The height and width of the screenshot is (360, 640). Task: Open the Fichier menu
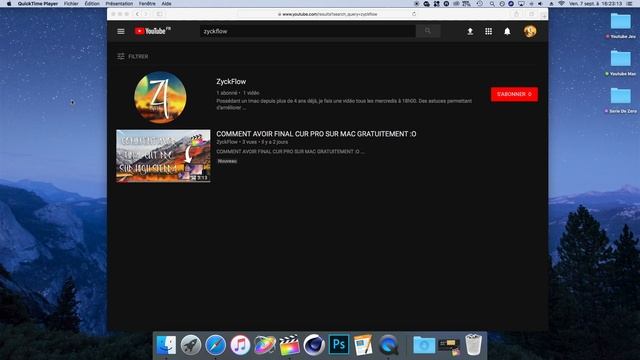pyautogui.click(x=71, y=4)
